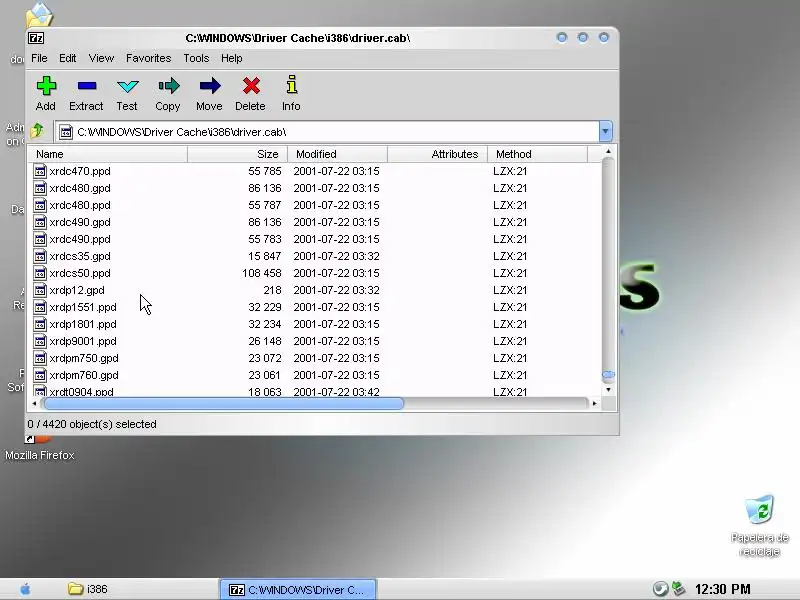
Task: Open Papelera de reciclaje on desktop
Action: click(760, 526)
